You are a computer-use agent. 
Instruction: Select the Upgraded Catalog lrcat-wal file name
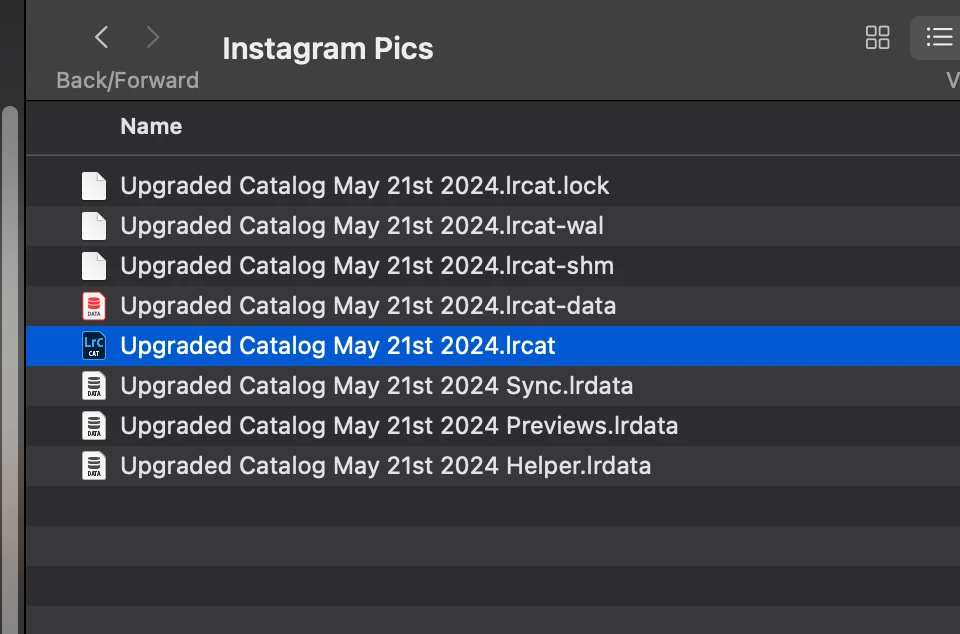tap(361, 226)
